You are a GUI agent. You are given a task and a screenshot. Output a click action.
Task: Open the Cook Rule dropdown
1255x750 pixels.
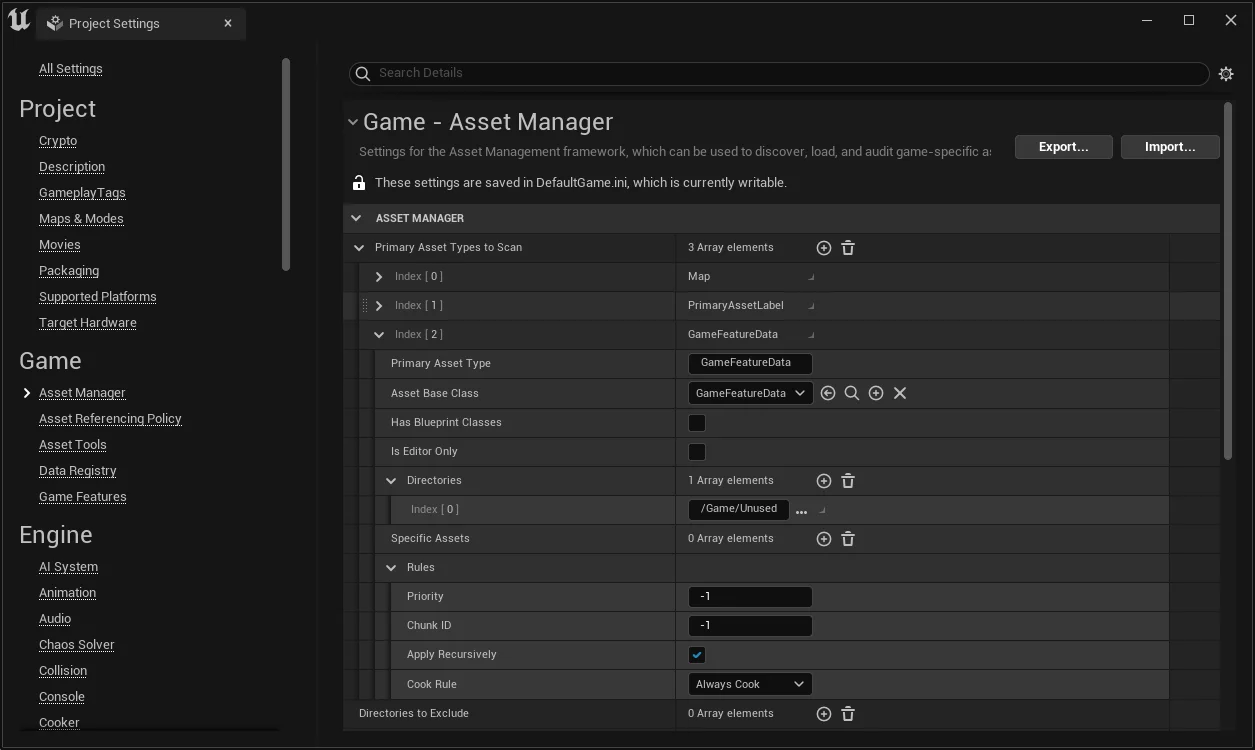pyautogui.click(x=750, y=684)
